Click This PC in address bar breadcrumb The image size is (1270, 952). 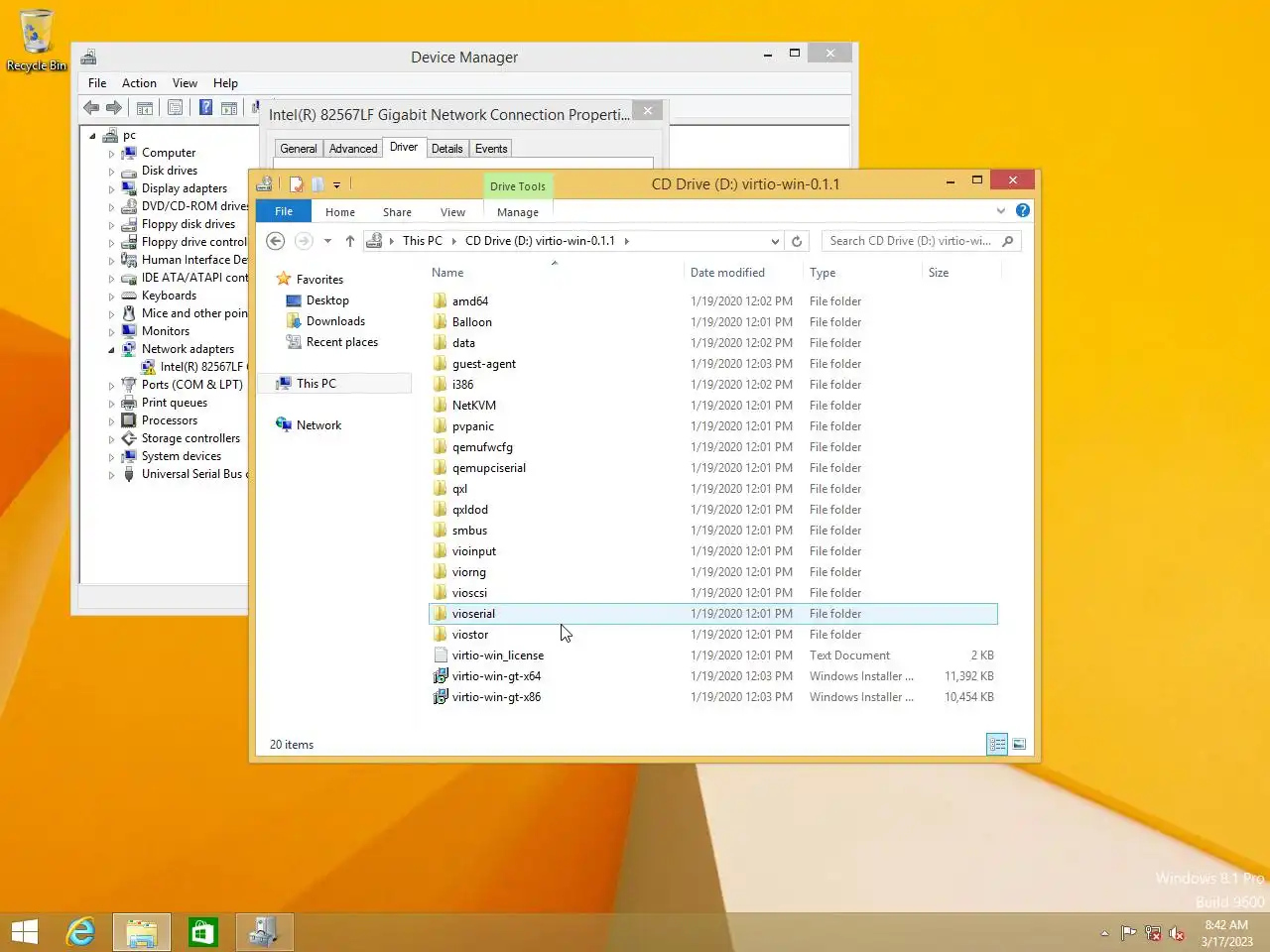423,241
